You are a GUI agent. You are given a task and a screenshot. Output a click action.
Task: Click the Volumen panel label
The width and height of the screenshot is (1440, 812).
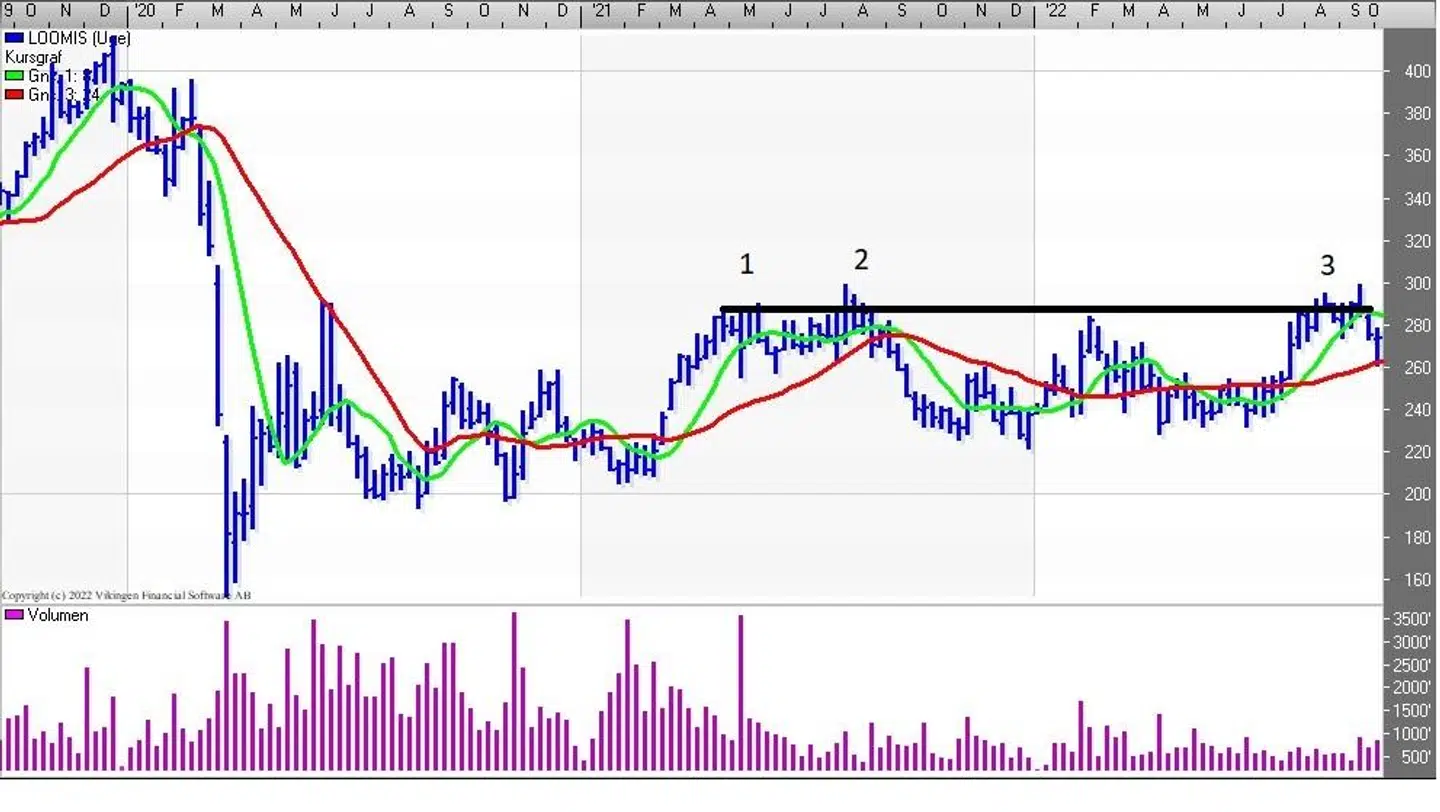(x=57, y=615)
